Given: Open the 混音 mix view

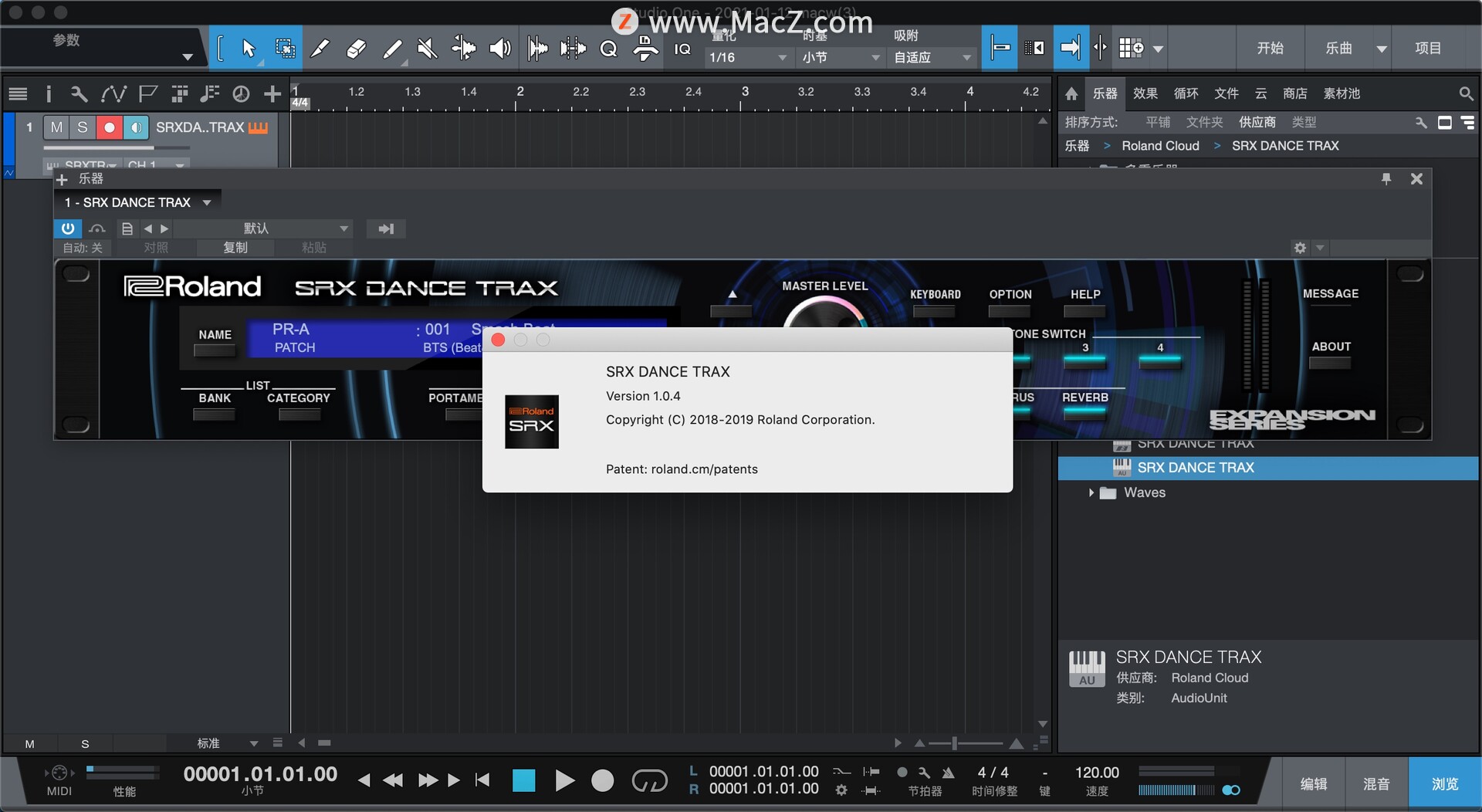Looking at the screenshot, I should point(1376,783).
